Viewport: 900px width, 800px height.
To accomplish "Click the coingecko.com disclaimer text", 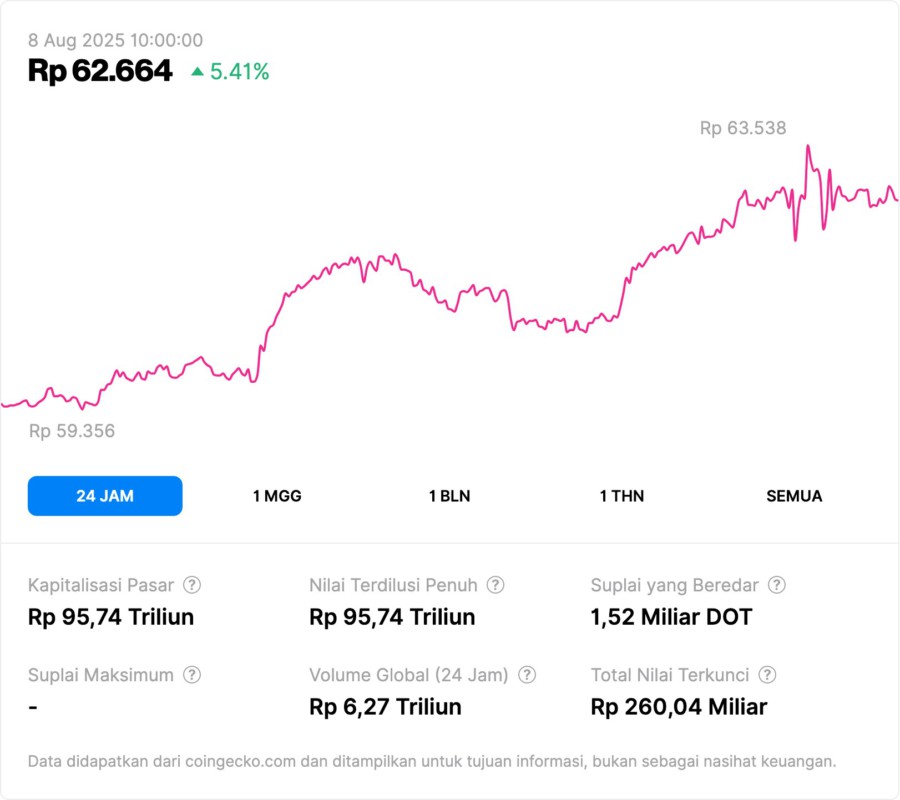I will (431, 761).
